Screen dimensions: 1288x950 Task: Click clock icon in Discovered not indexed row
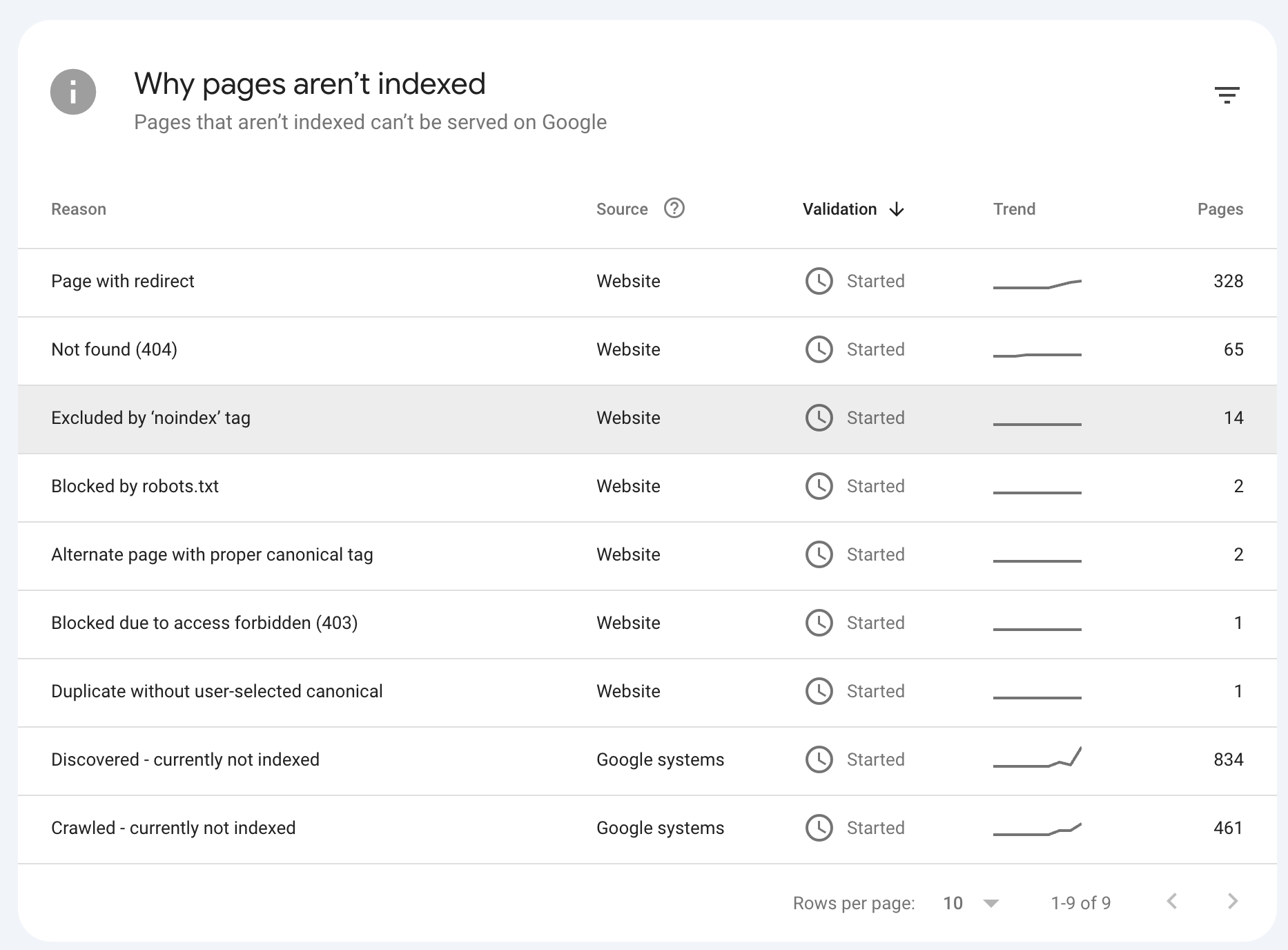tap(819, 759)
